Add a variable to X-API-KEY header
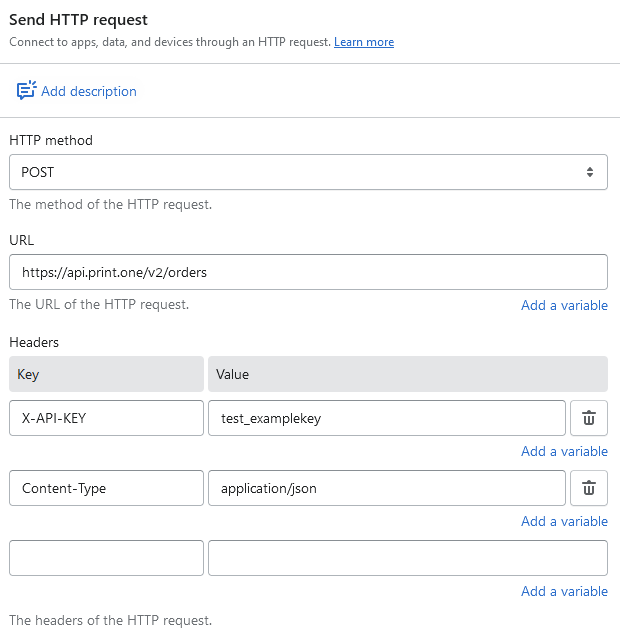This screenshot has width=620, height=637. tap(564, 451)
